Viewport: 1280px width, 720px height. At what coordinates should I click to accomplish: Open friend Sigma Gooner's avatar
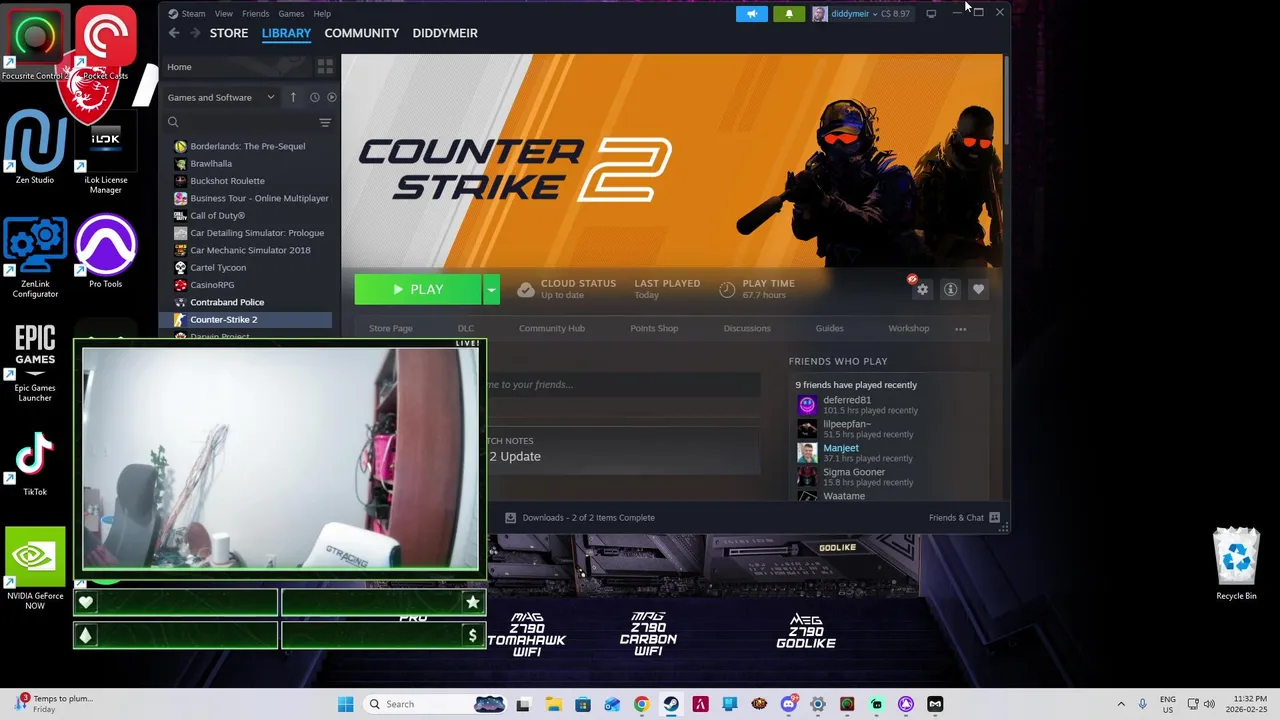click(x=807, y=476)
